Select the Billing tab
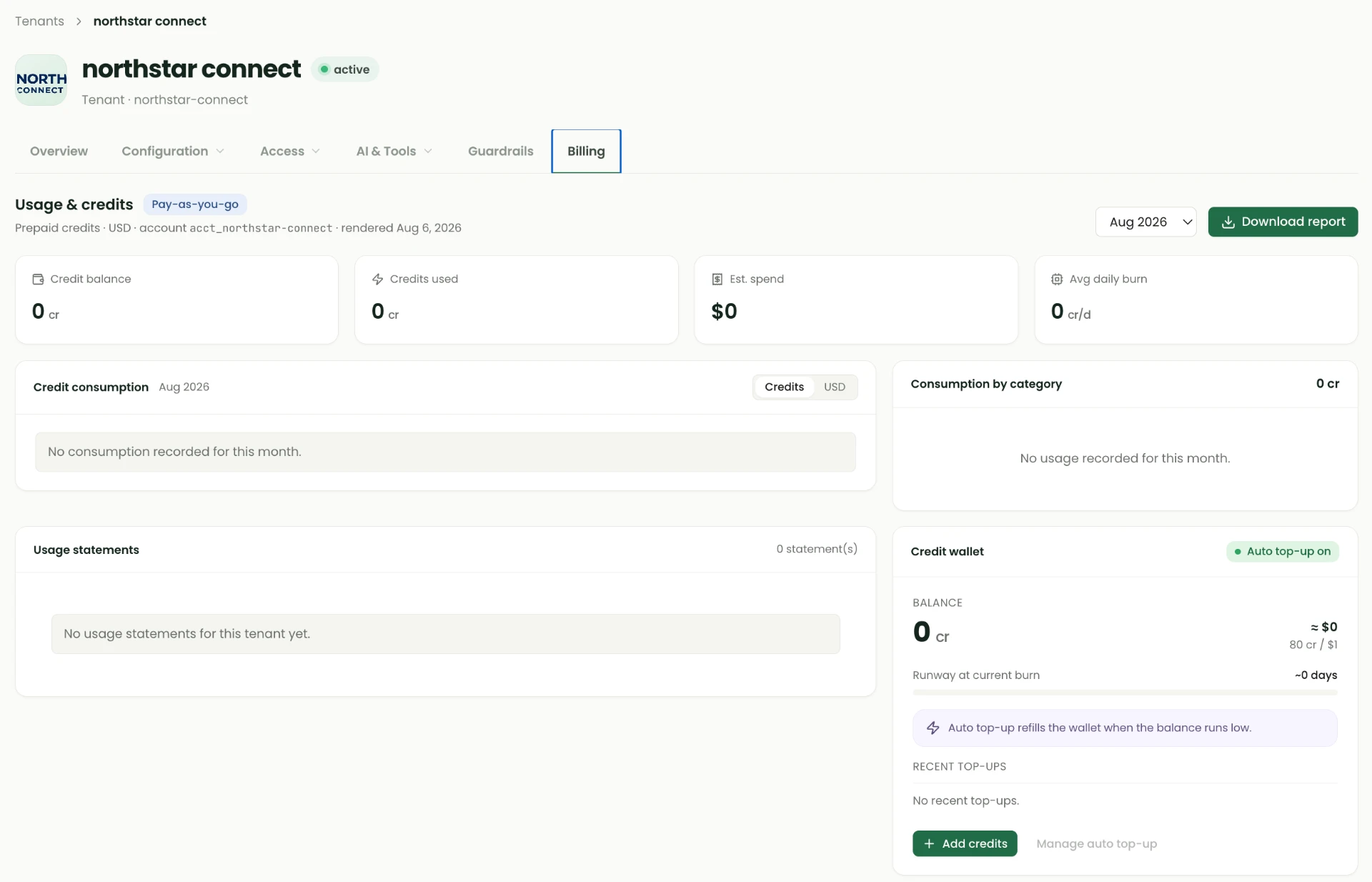The image size is (1372, 882). pyautogui.click(x=586, y=151)
